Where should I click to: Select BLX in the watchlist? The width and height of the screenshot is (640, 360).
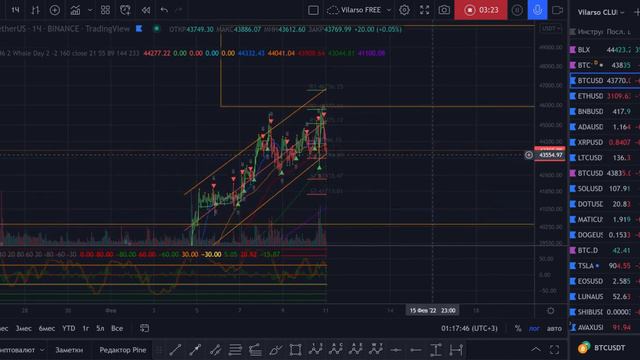click(604, 50)
